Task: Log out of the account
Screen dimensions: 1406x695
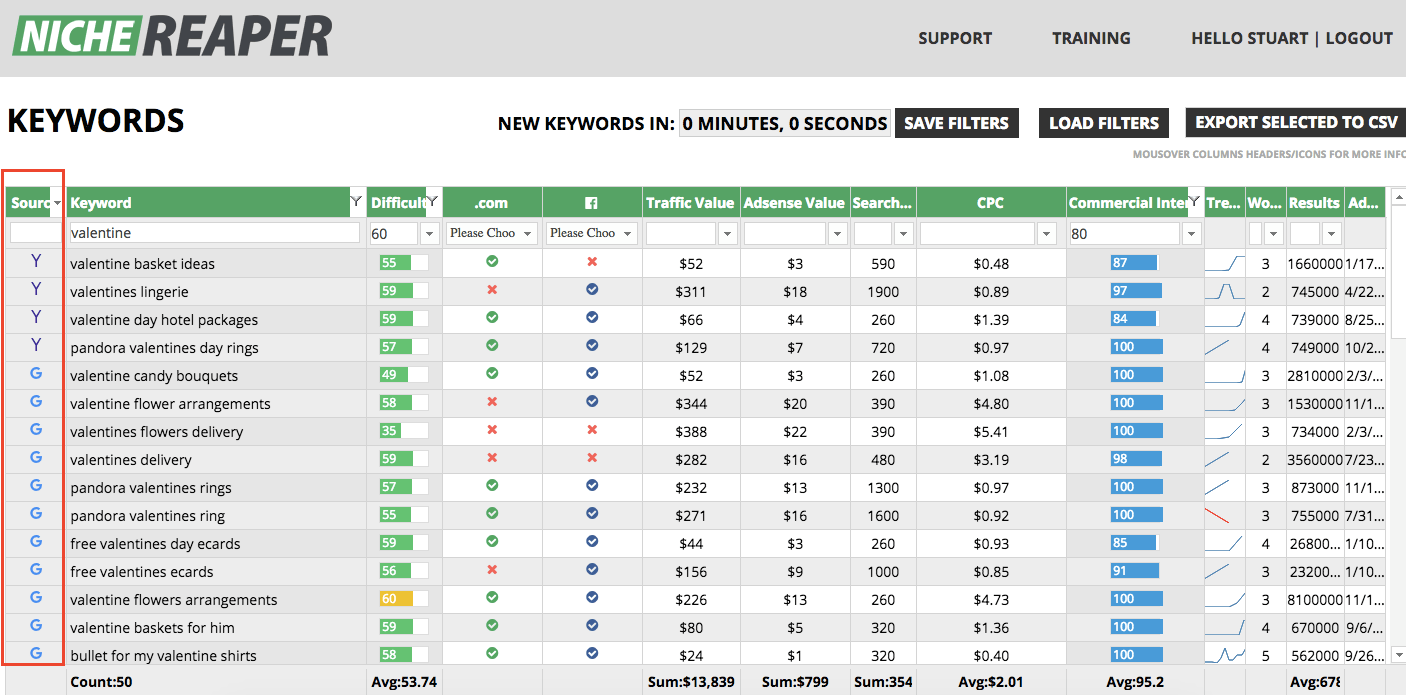Action: pos(1359,38)
